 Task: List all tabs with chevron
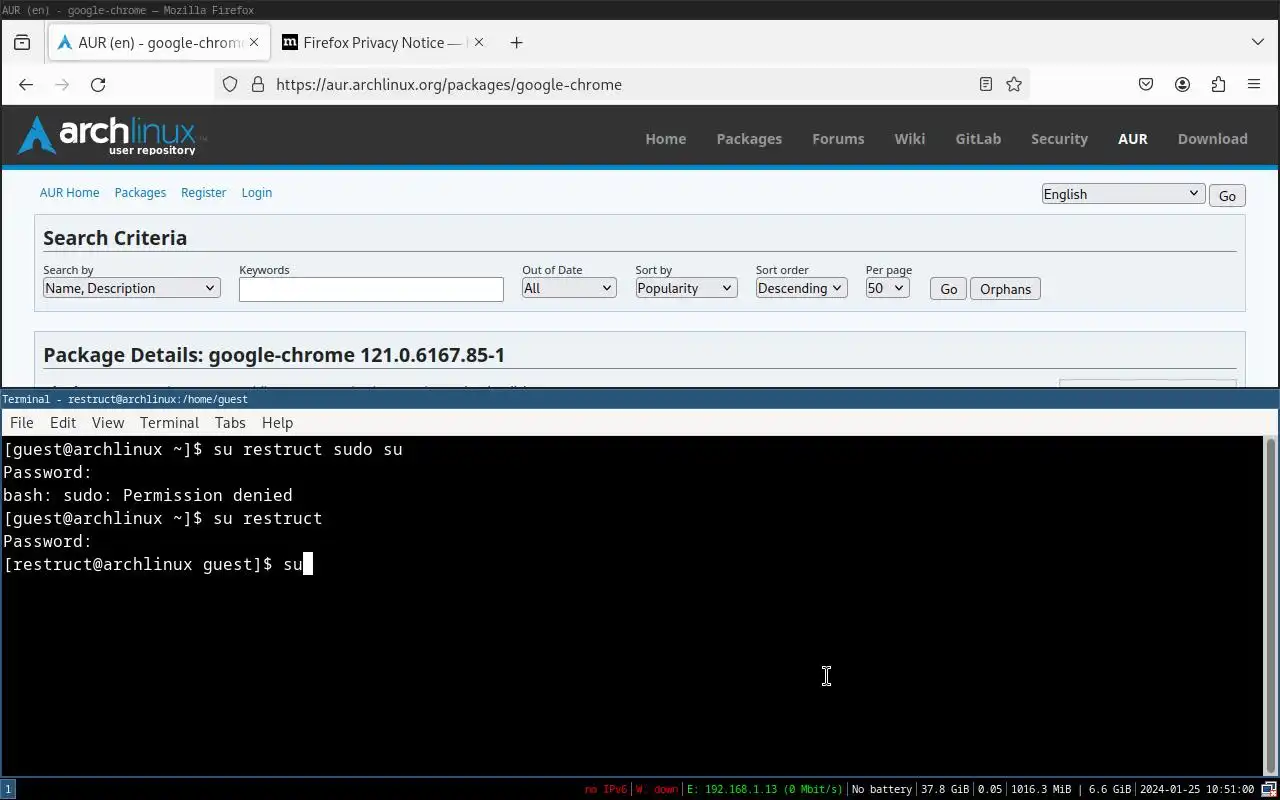tap(1258, 42)
